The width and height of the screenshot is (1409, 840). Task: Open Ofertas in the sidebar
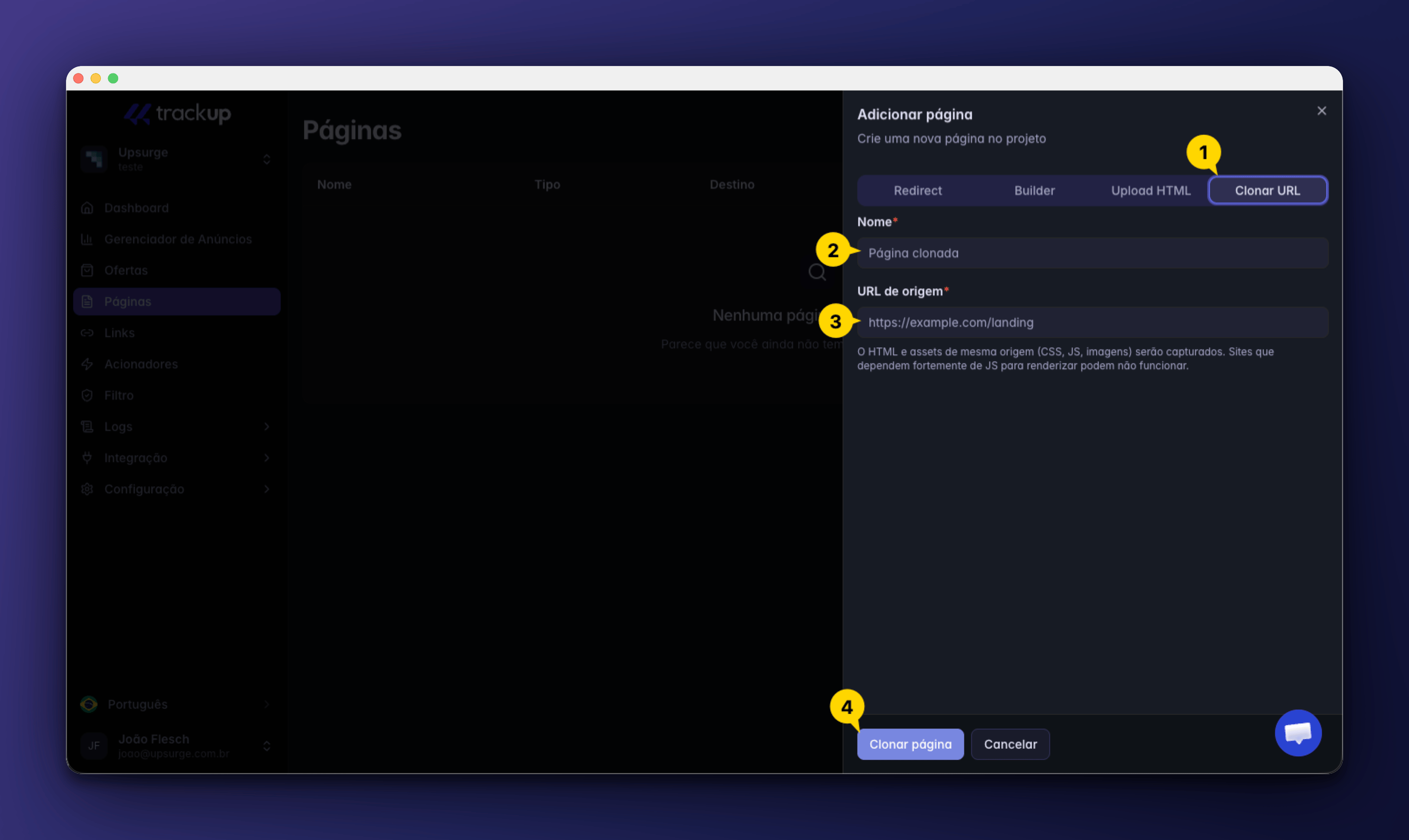pyautogui.click(x=177, y=270)
